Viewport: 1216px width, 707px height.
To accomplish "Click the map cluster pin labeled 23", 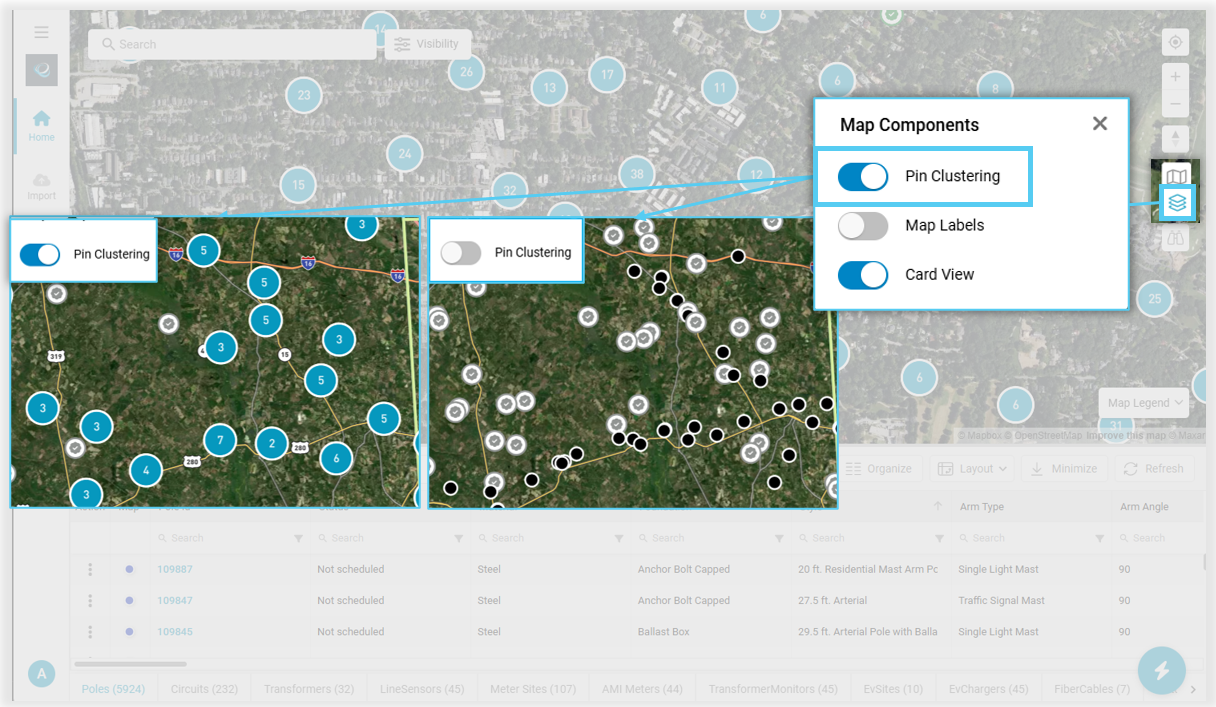I will (x=304, y=96).
